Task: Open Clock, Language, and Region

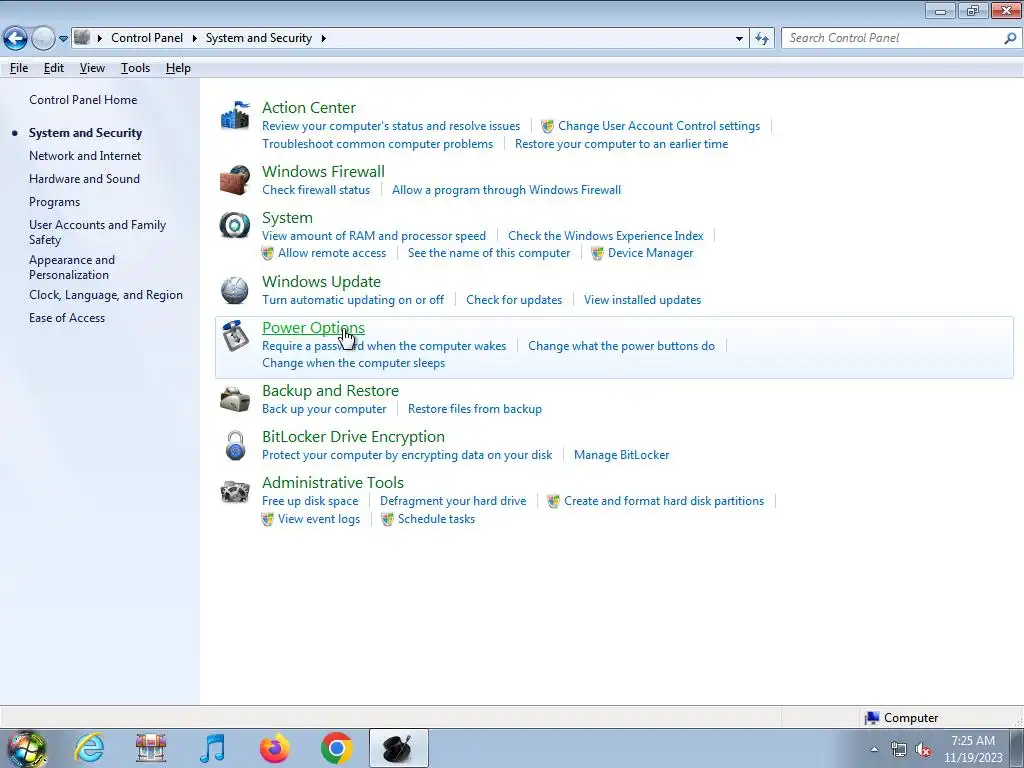Action: tap(106, 295)
